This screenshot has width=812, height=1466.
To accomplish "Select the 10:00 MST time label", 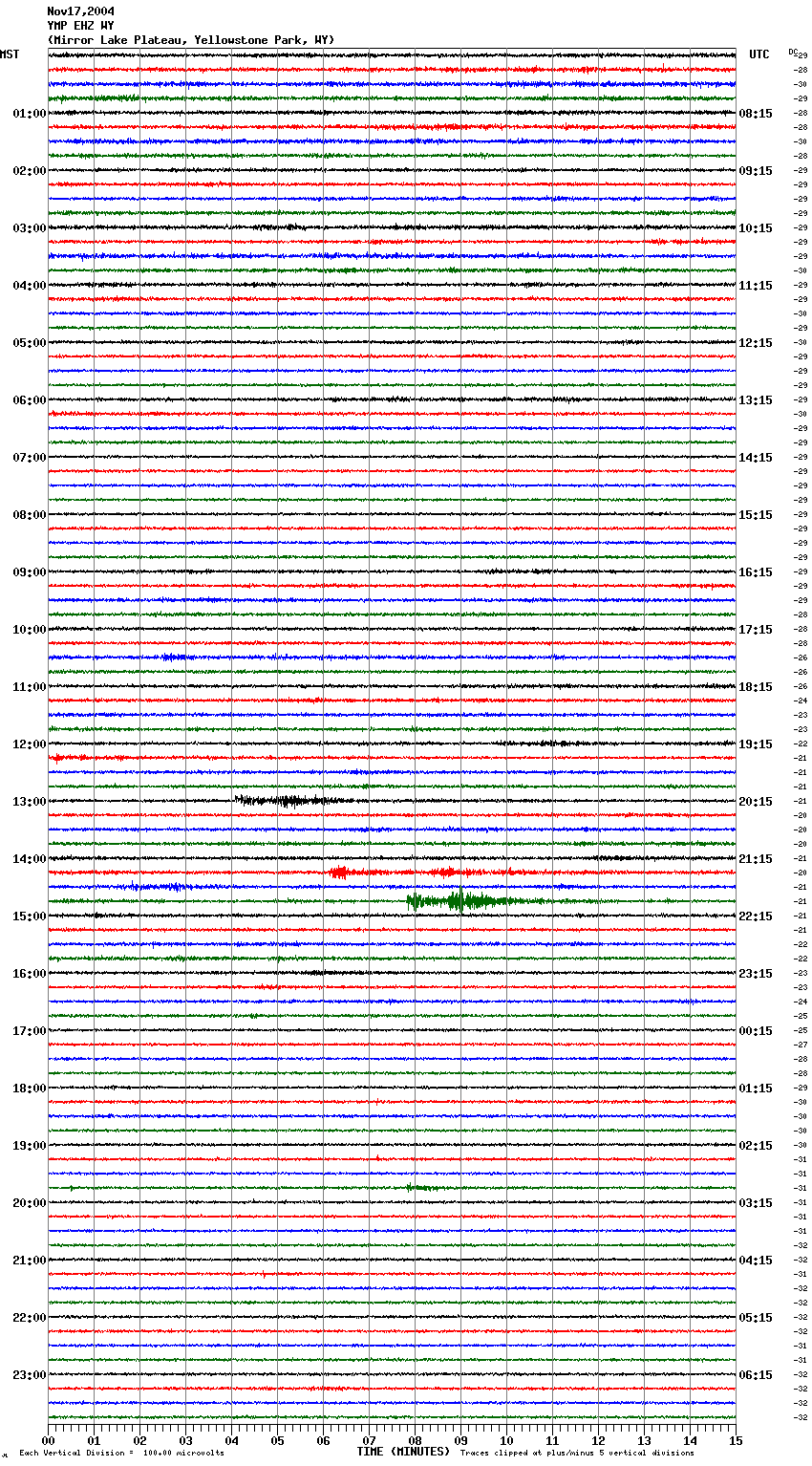I will point(30,630).
